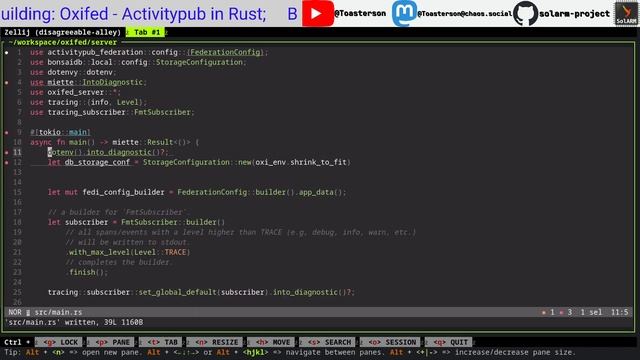
Task: Click the GitHub octocat icon
Action: [x=525, y=13]
